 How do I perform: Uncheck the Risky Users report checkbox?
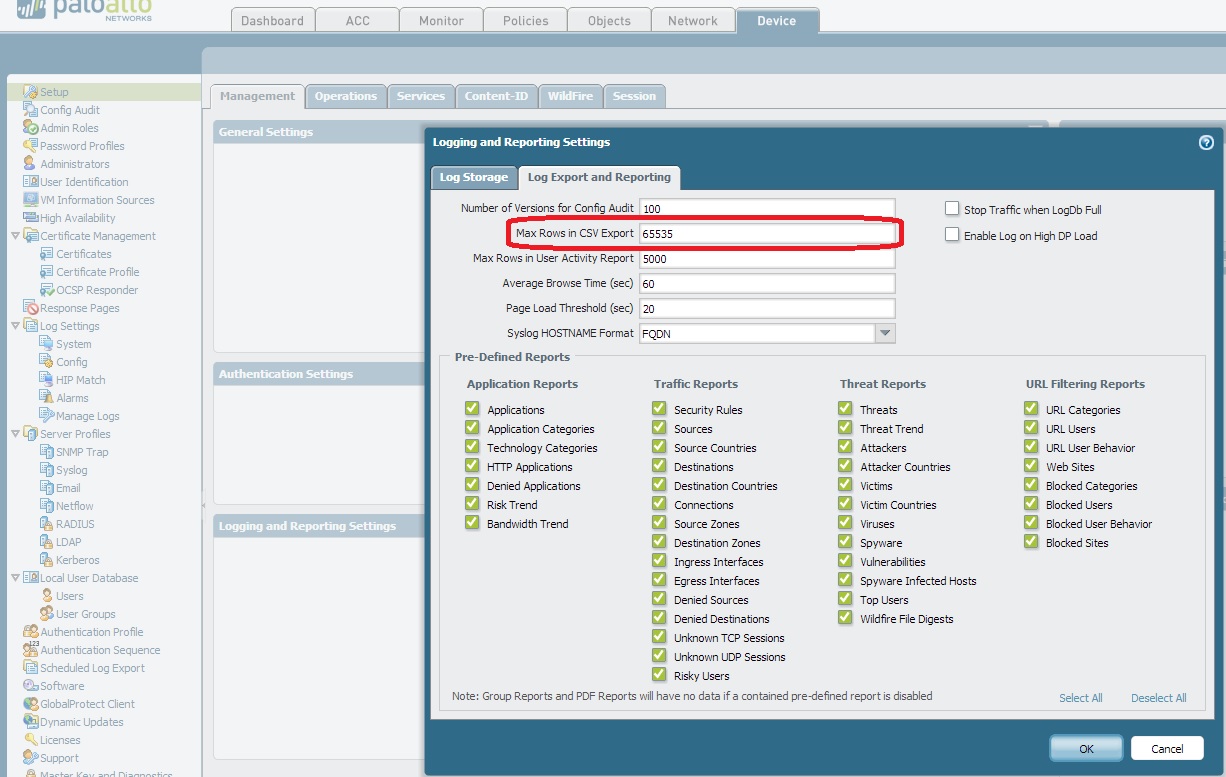[659, 675]
